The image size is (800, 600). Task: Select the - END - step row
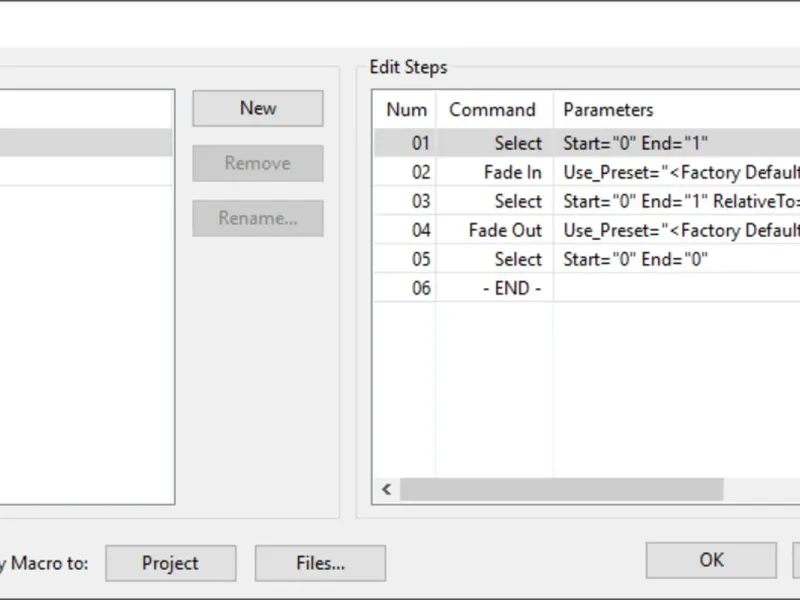pos(510,288)
